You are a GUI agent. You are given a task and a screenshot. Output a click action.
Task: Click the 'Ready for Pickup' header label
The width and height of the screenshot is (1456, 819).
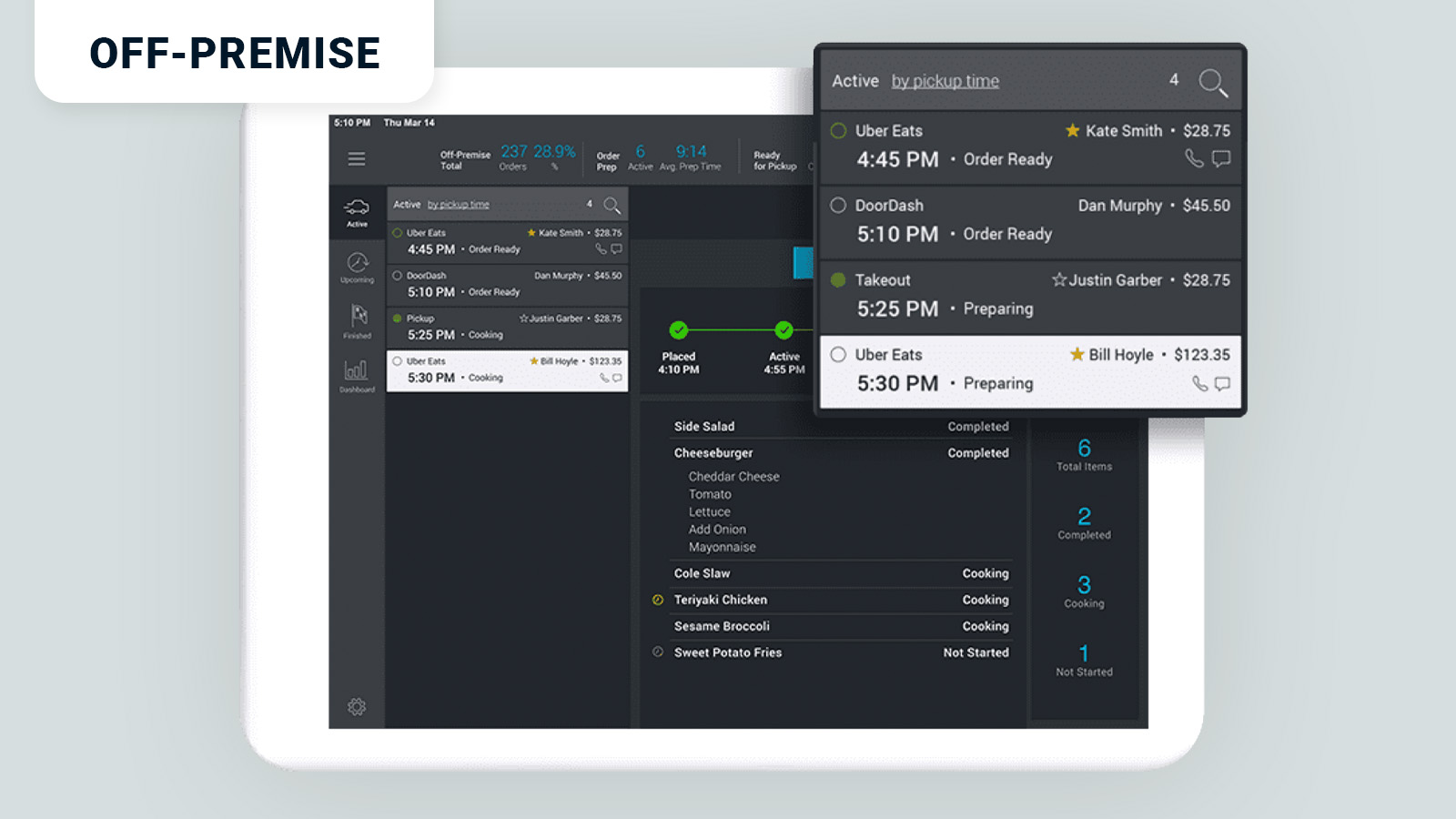click(774, 161)
